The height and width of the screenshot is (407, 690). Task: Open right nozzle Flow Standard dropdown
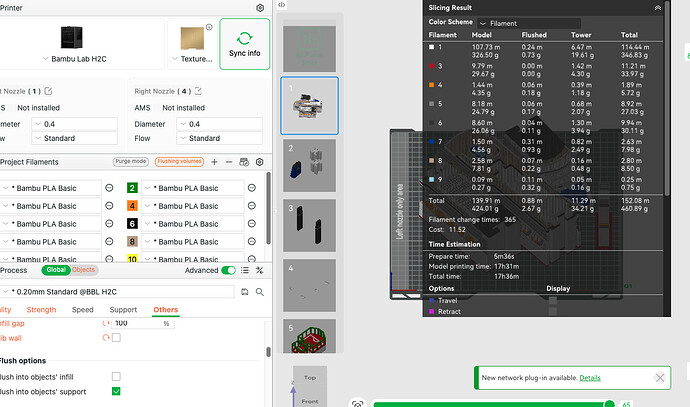220,138
